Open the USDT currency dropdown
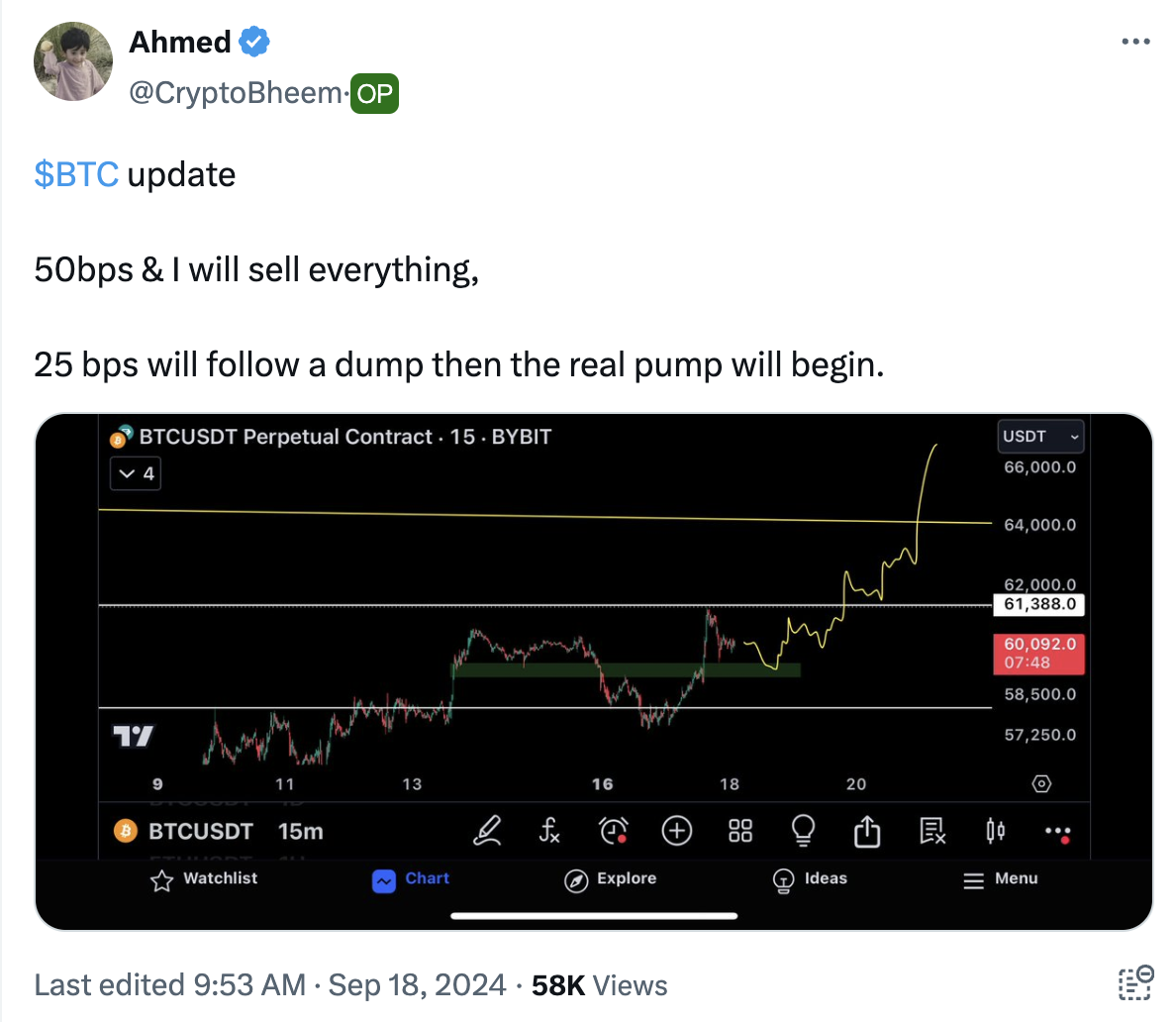This screenshot has height=1022, width=1176. [x=1041, y=436]
